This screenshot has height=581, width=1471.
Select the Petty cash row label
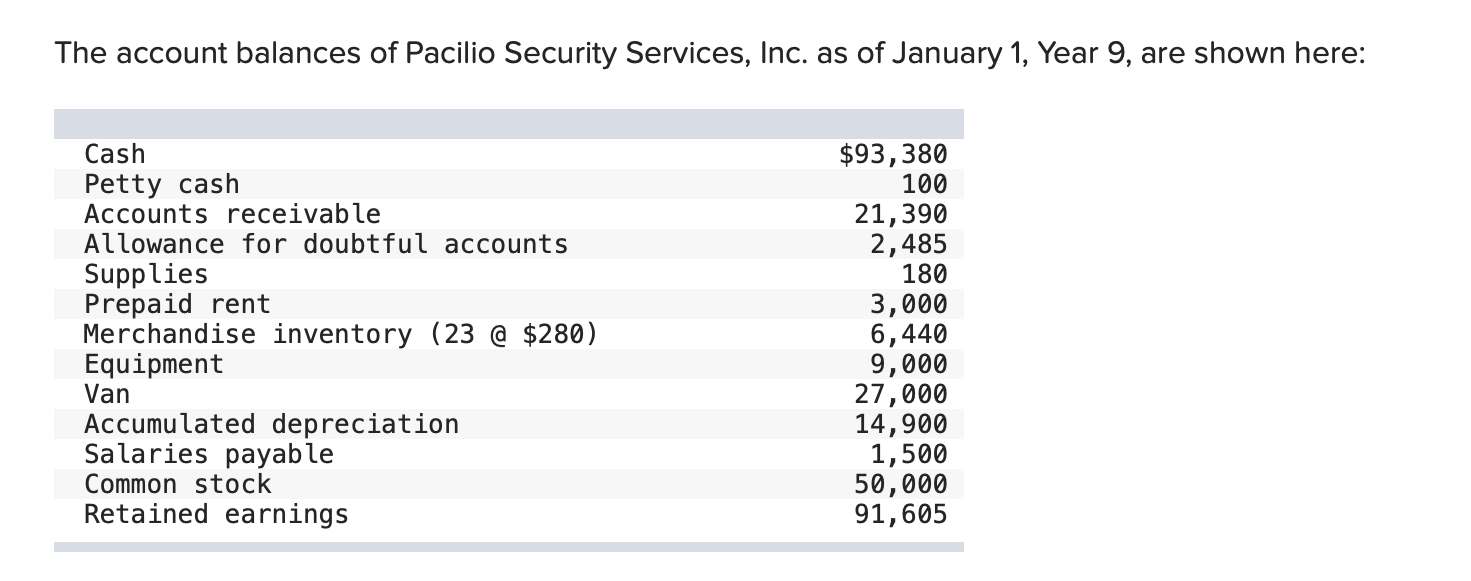click(162, 184)
